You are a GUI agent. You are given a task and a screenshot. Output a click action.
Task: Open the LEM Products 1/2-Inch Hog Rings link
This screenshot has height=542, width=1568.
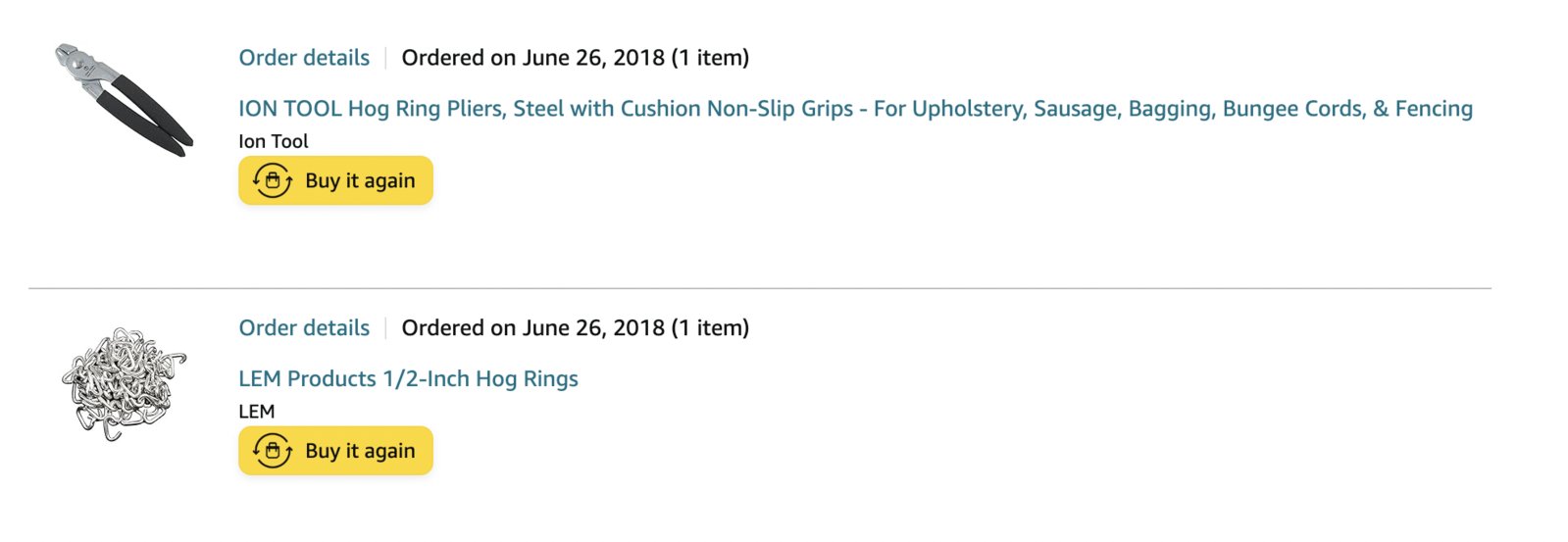pyautogui.click(x=408, y=379)
